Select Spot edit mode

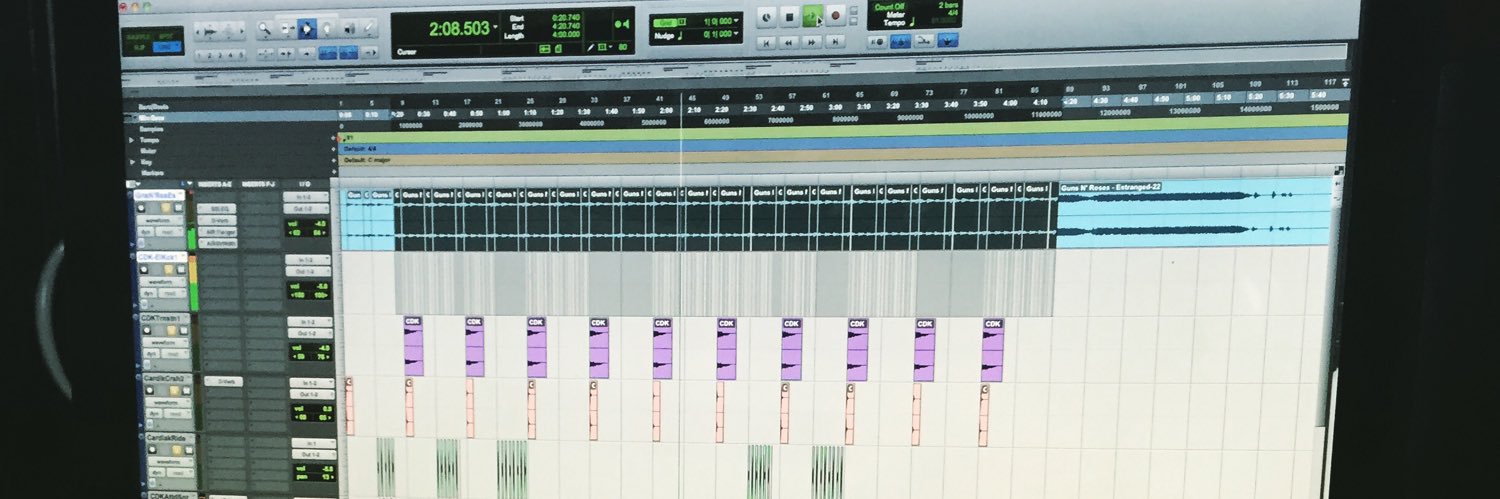point(165,37)
